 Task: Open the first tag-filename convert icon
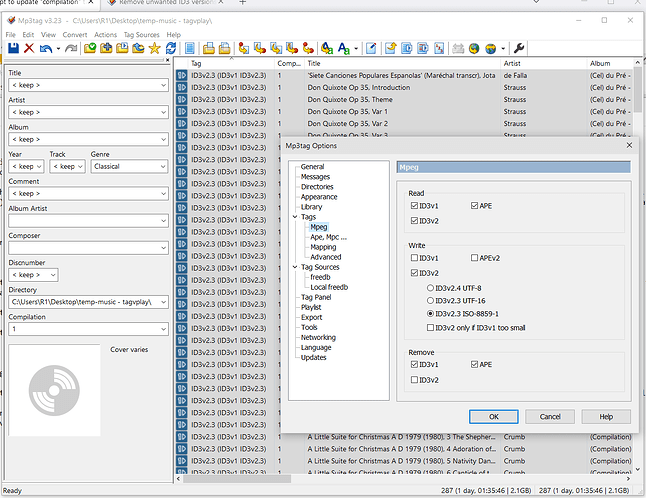click(x=243, y=48)
